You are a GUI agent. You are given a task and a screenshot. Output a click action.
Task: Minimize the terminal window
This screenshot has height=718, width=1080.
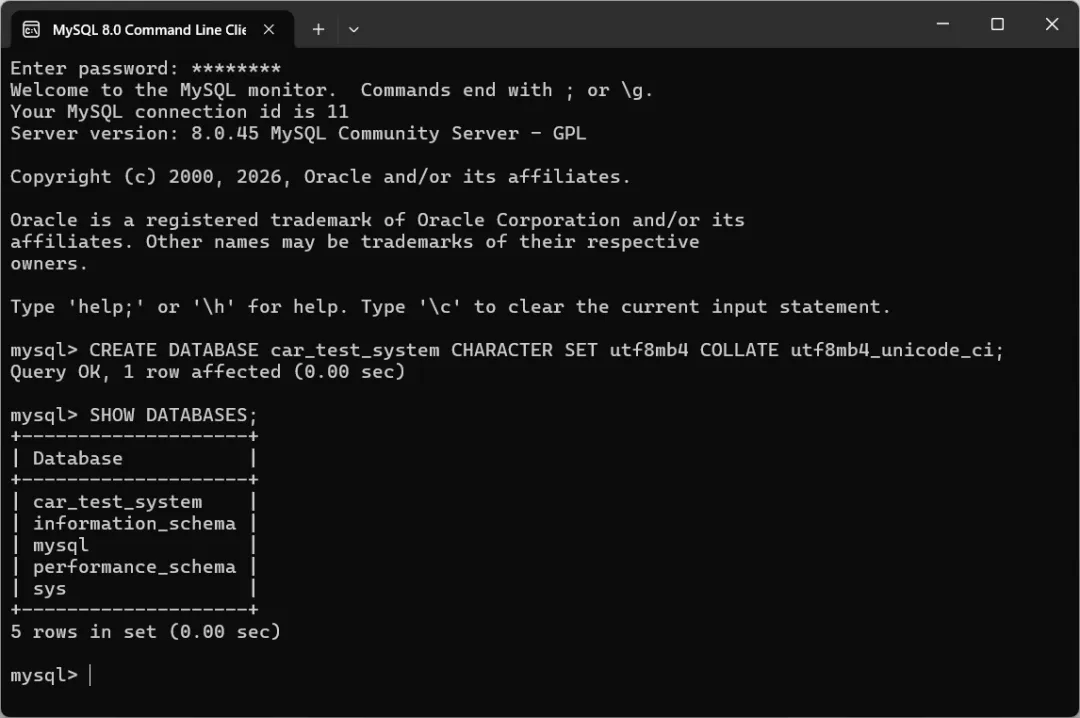943,24
